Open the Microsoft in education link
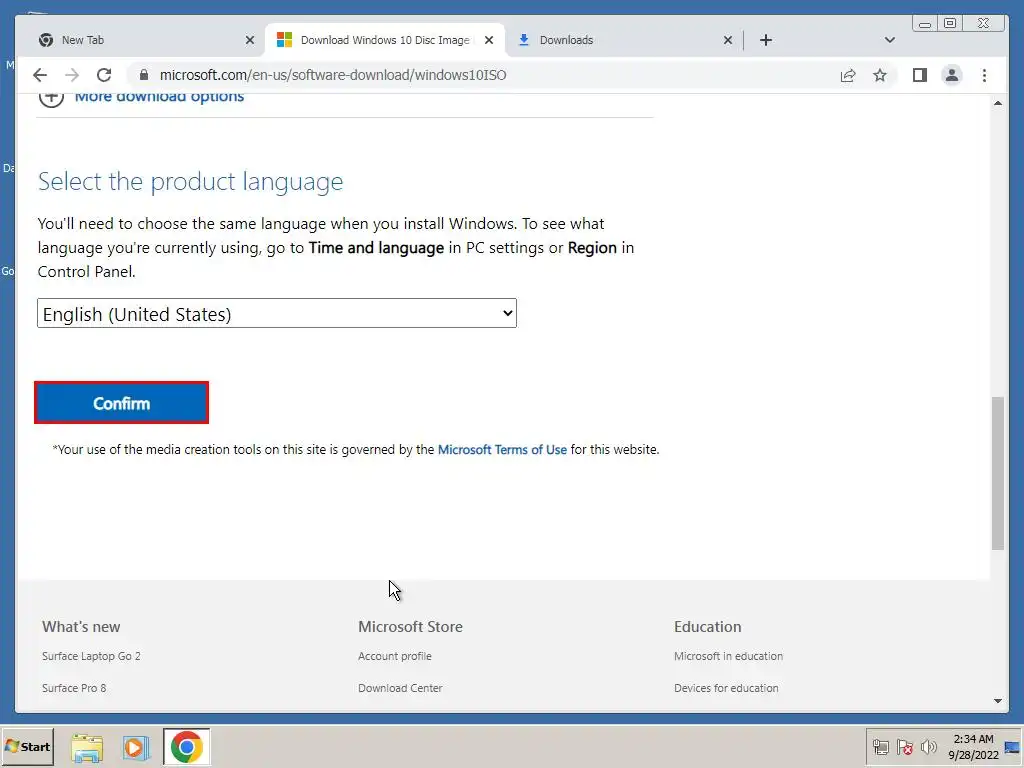 coord(728,656)
